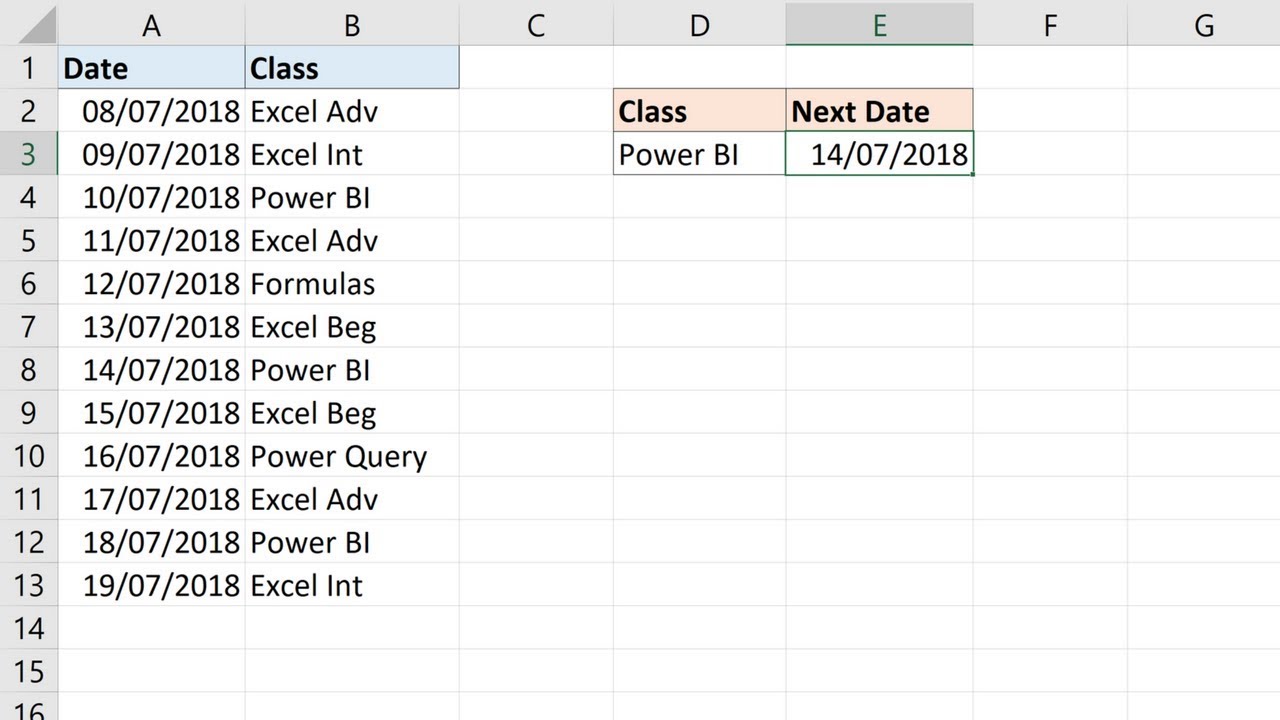Viewport: 1280px width, 720px height.
Task: Select column E header
Action: pos(879,25)
